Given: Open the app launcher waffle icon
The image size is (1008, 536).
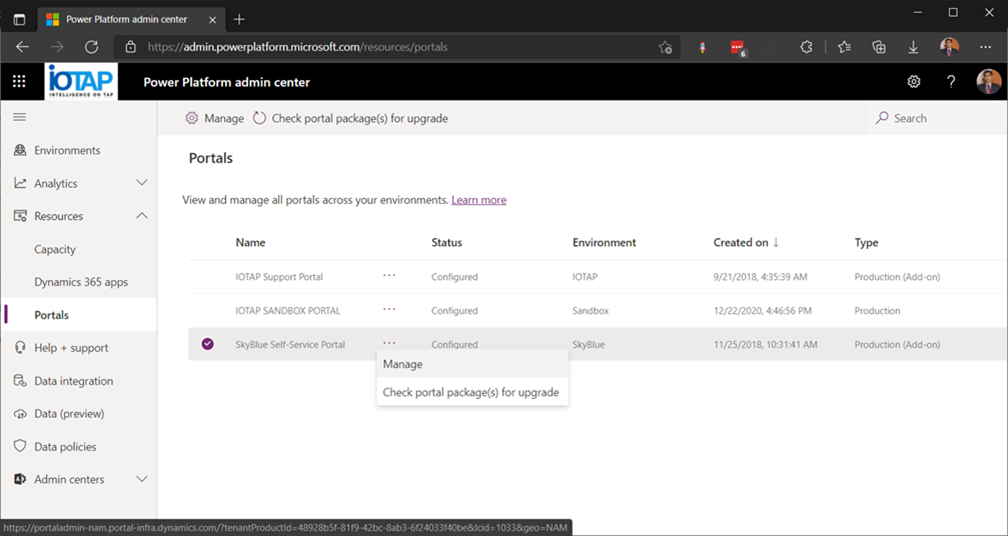Looking at the screenshot, I should pyautogui.click(x=19, y=82).
